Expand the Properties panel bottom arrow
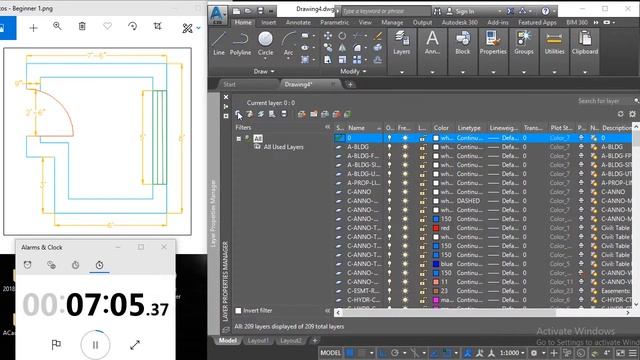 pyautogui.click(x=493, y=72)
